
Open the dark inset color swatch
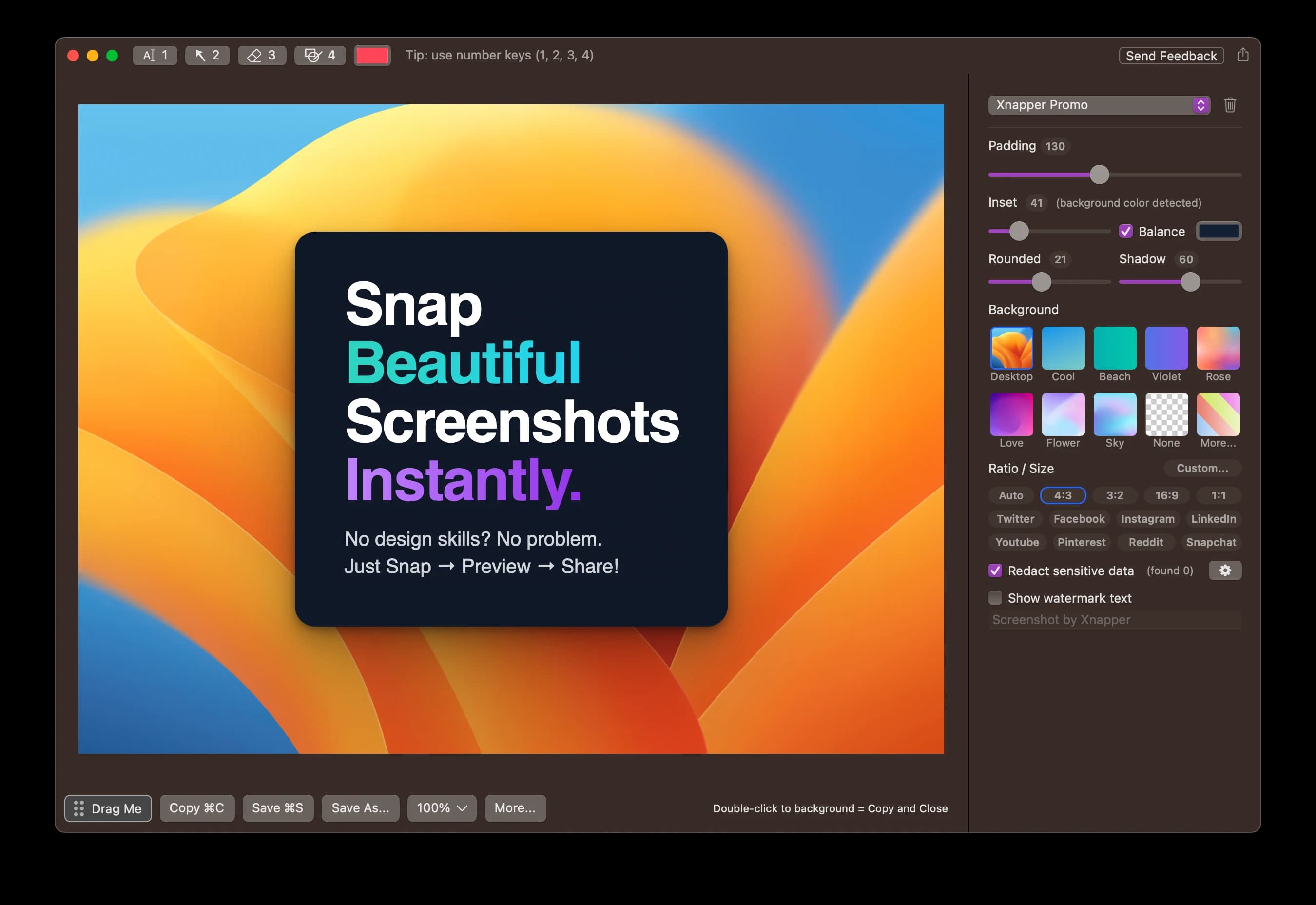(x=1219, y=231)
